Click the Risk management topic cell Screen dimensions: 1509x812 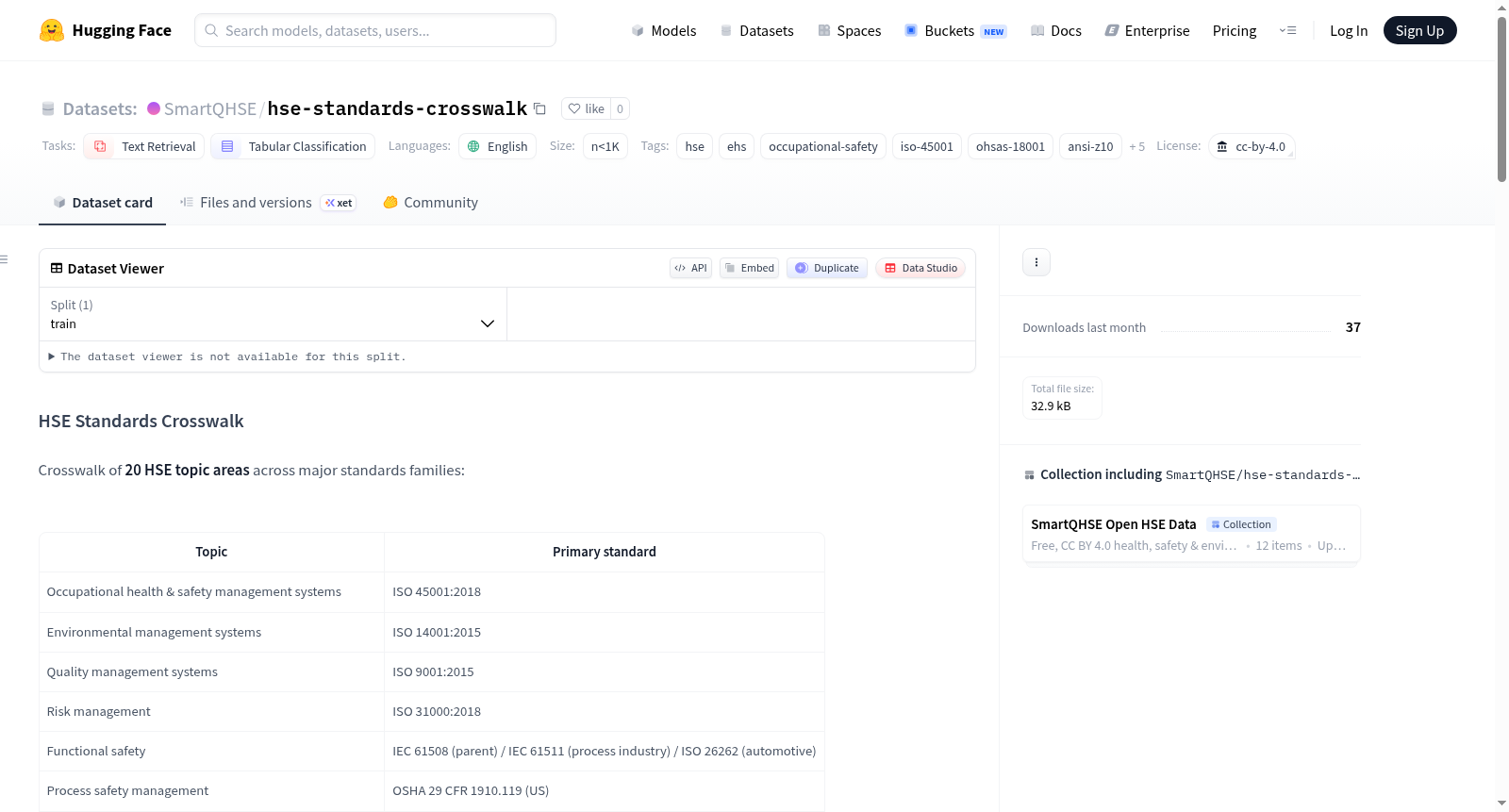211,711
